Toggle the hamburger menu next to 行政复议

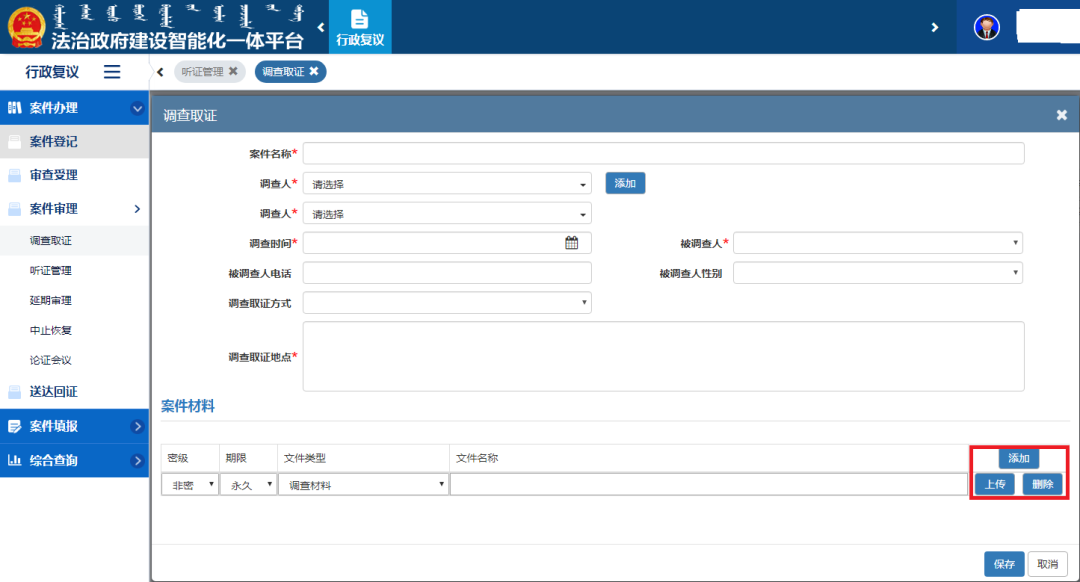(112, 72)
